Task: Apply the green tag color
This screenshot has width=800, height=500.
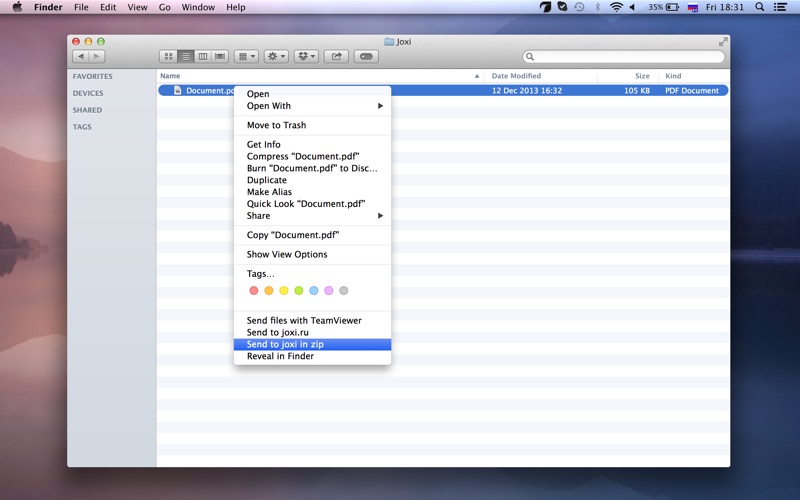Action: coord(298,290)
